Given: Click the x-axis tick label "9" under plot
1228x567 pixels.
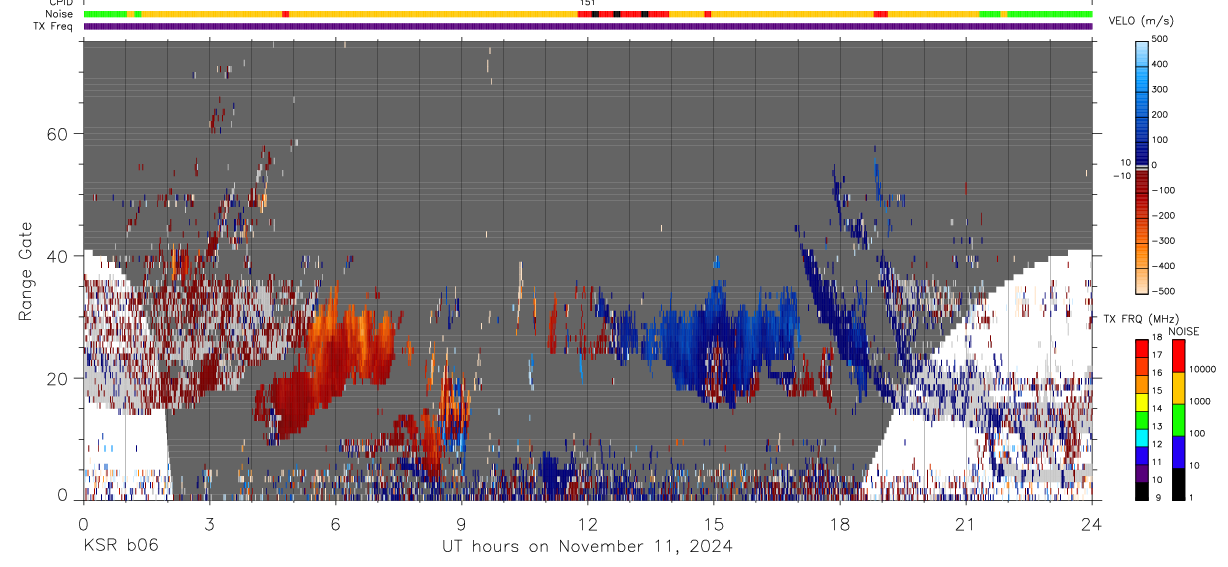Looking at the screenshot, I should pyautogui.click(x=461, y=524).
